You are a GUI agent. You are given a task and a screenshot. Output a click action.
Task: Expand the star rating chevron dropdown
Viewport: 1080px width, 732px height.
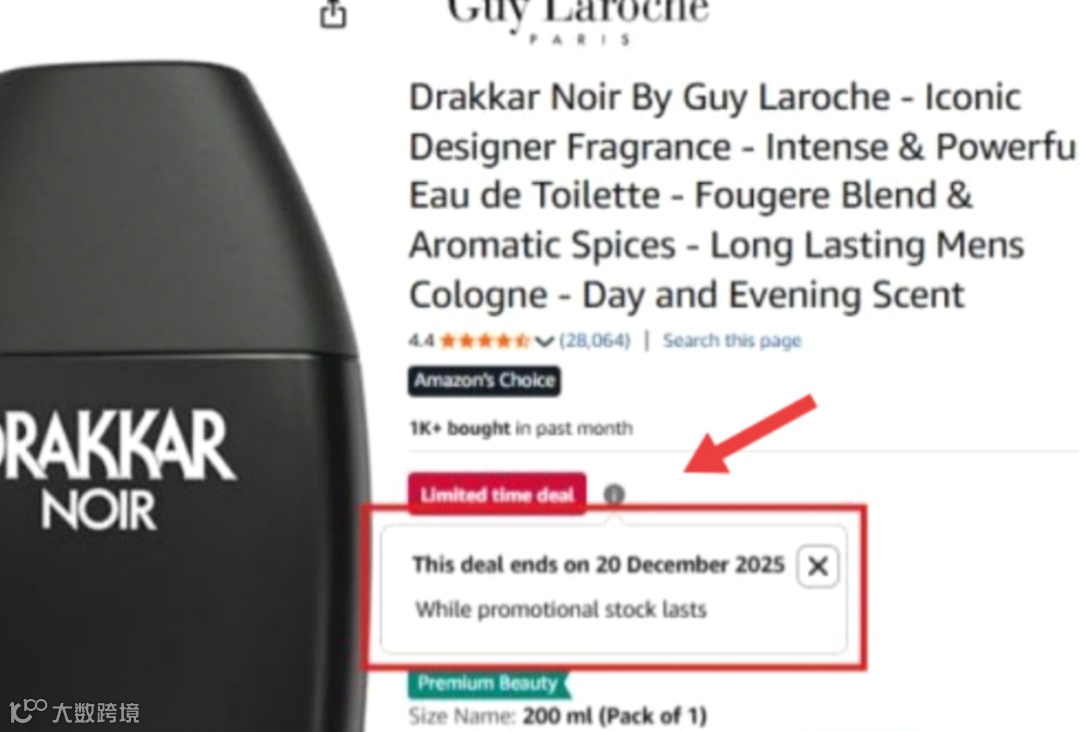[x=544, y=340]
